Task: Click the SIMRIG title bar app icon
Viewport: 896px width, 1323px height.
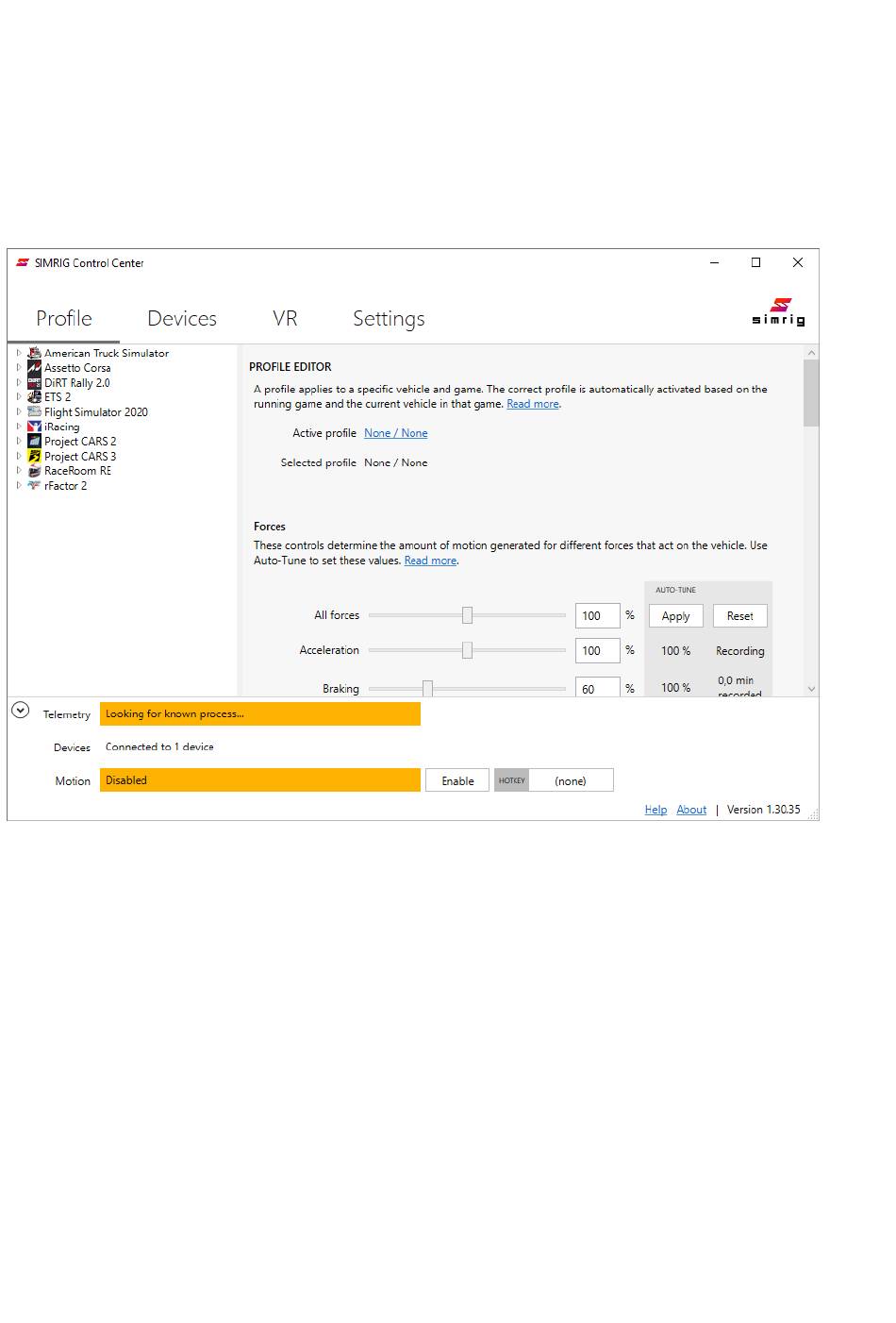Action: 23,263
